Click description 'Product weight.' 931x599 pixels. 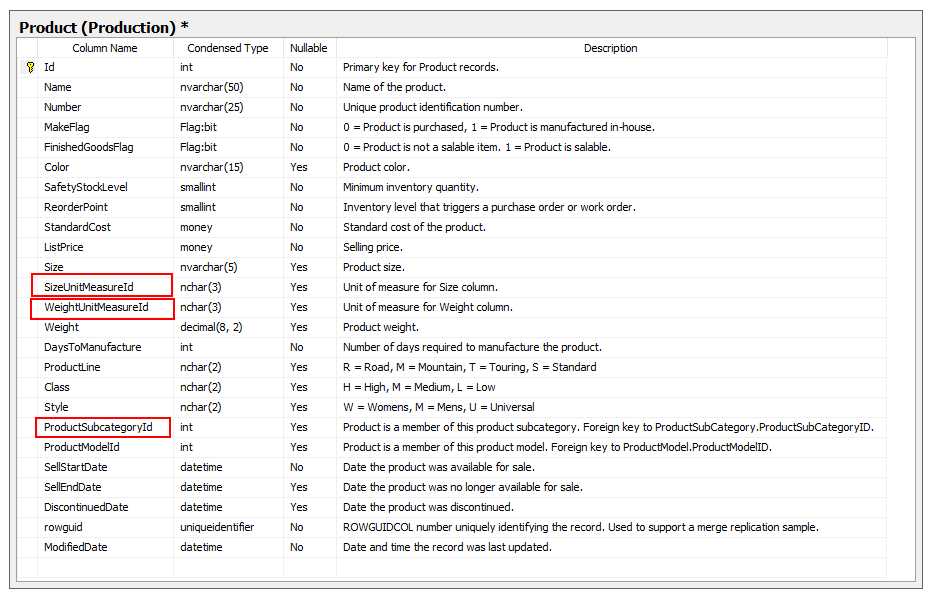(x=381, y=327)
